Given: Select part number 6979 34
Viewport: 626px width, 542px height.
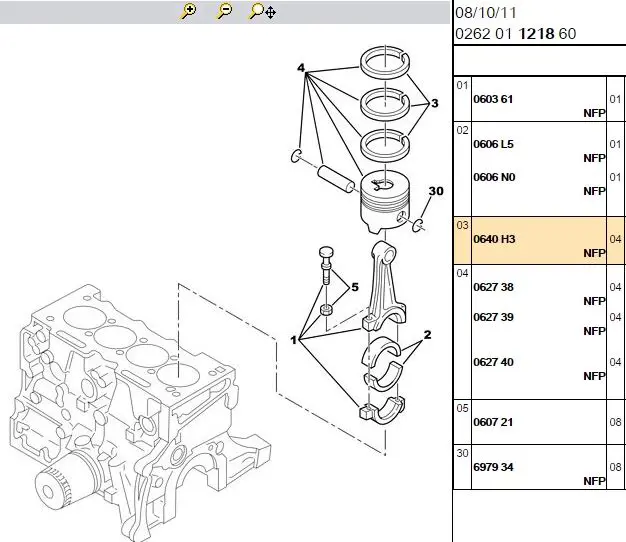Looking at the screenshot, I should point(493,467).
